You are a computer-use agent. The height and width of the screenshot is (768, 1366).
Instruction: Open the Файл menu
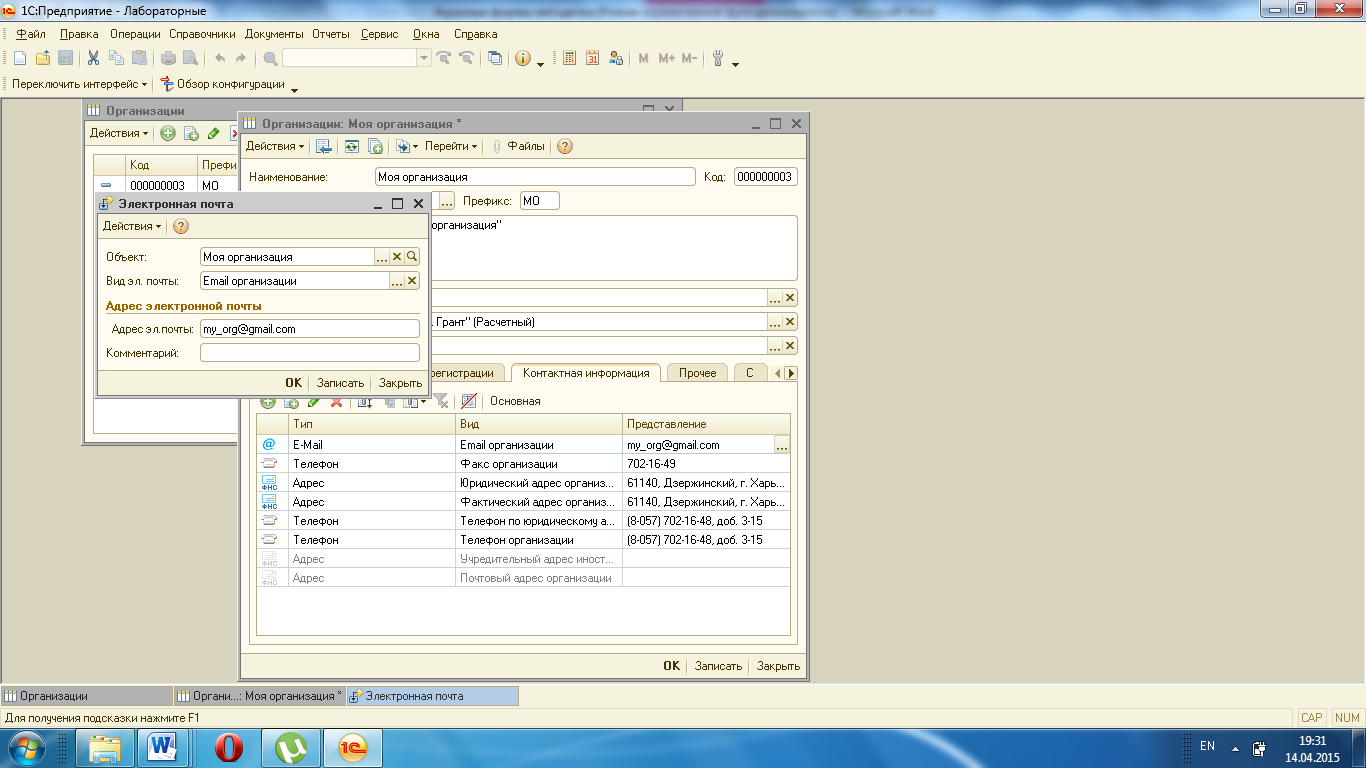(31, 34)
